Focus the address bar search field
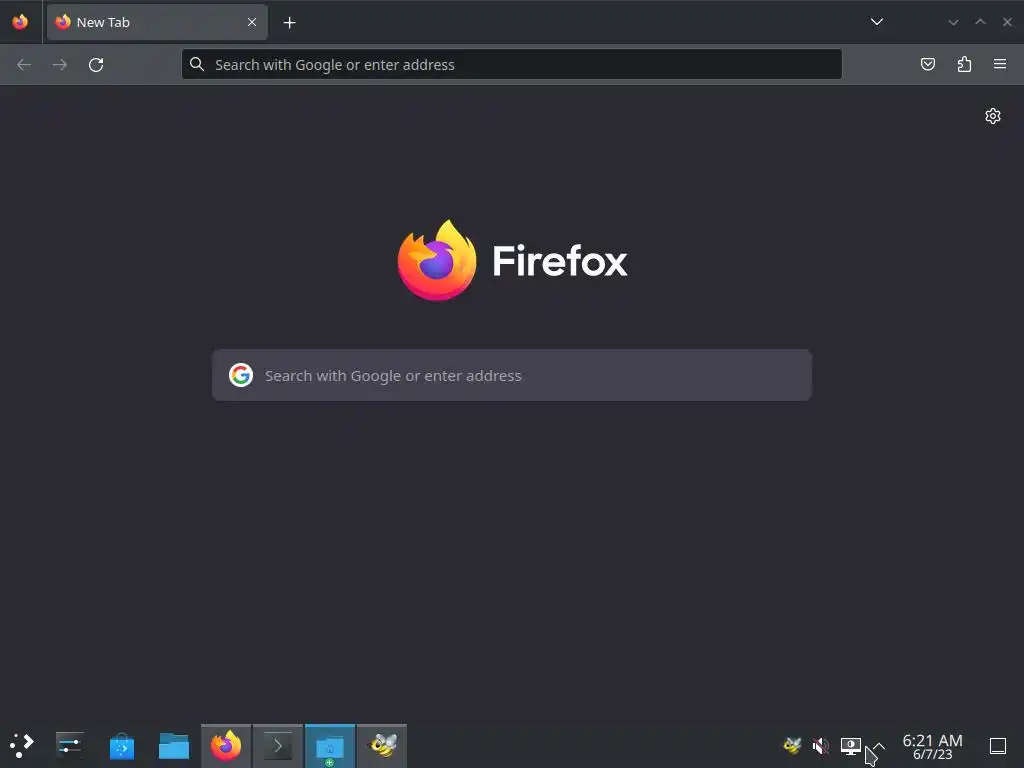The height and width of the screenshot is (768, 1024). [511, 65]
